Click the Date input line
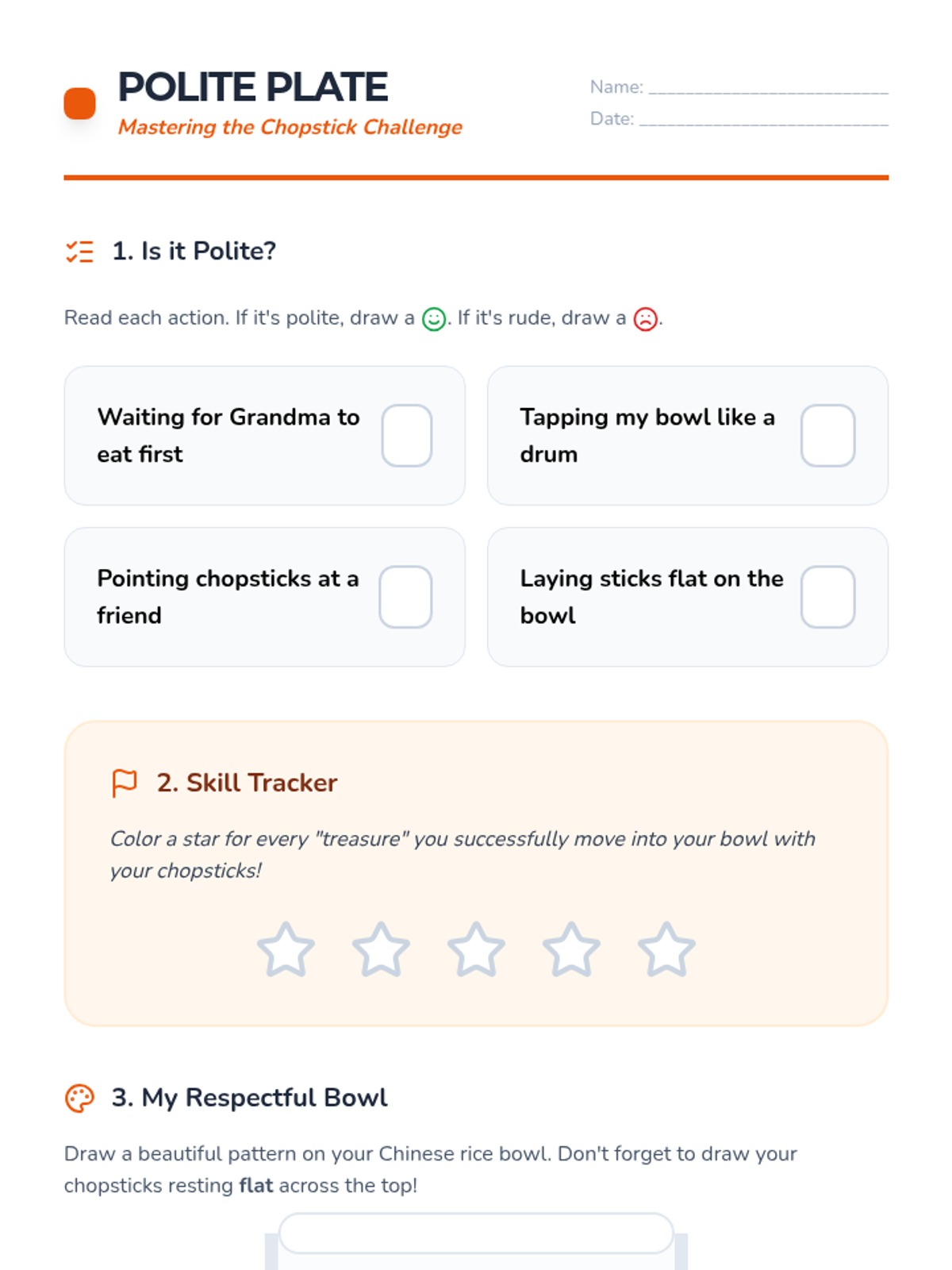952x1270 pixels. (x=763, y=119)
